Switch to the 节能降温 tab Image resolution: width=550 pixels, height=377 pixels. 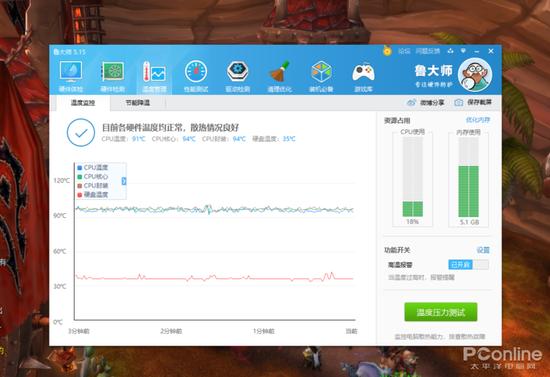click(x=138, y=103)
